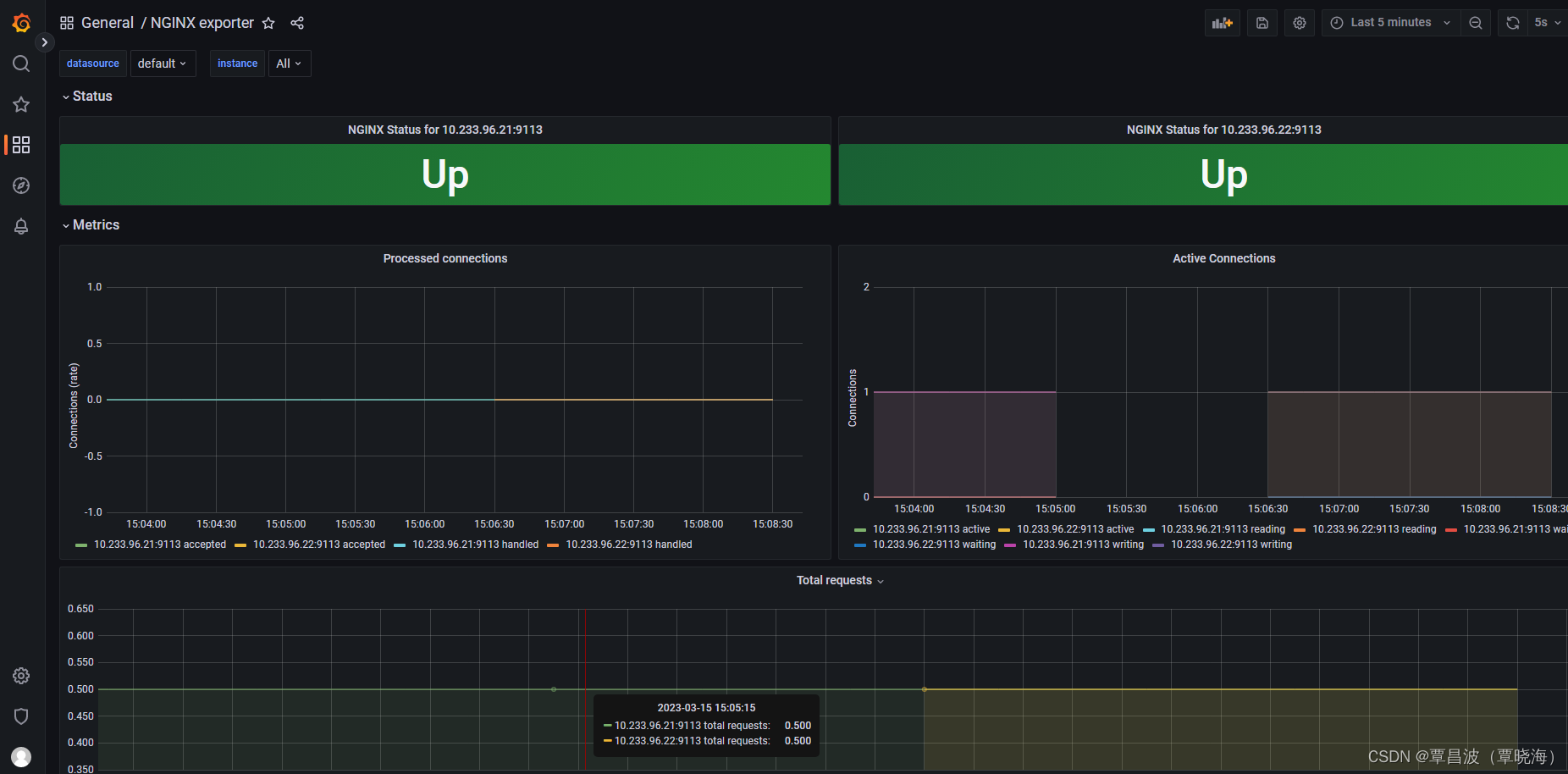Open the Total requests panel menu
1568x774 pixels.
coord(879,581)
